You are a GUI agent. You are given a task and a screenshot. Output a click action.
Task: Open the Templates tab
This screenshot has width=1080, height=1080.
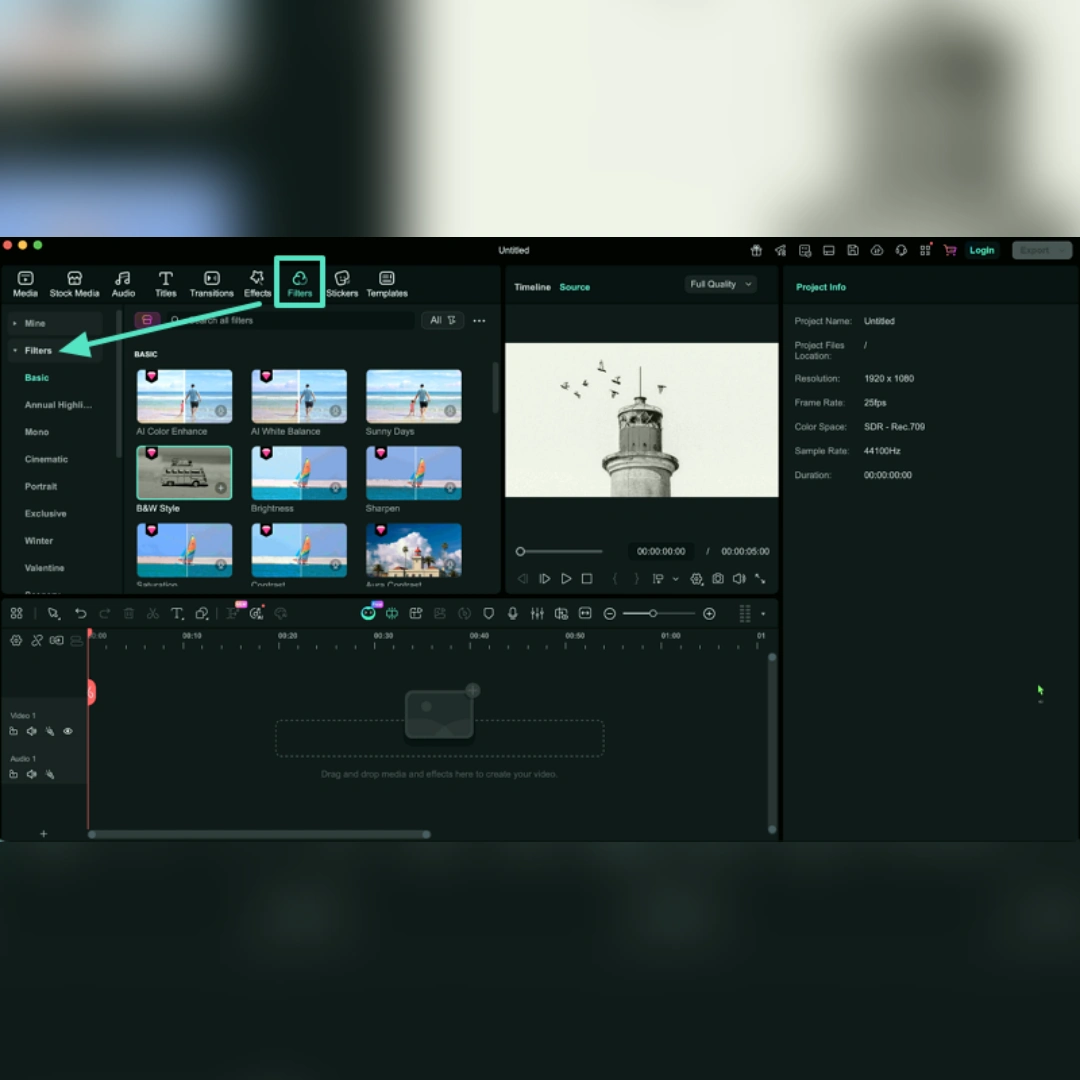click(x=386, y=284)
